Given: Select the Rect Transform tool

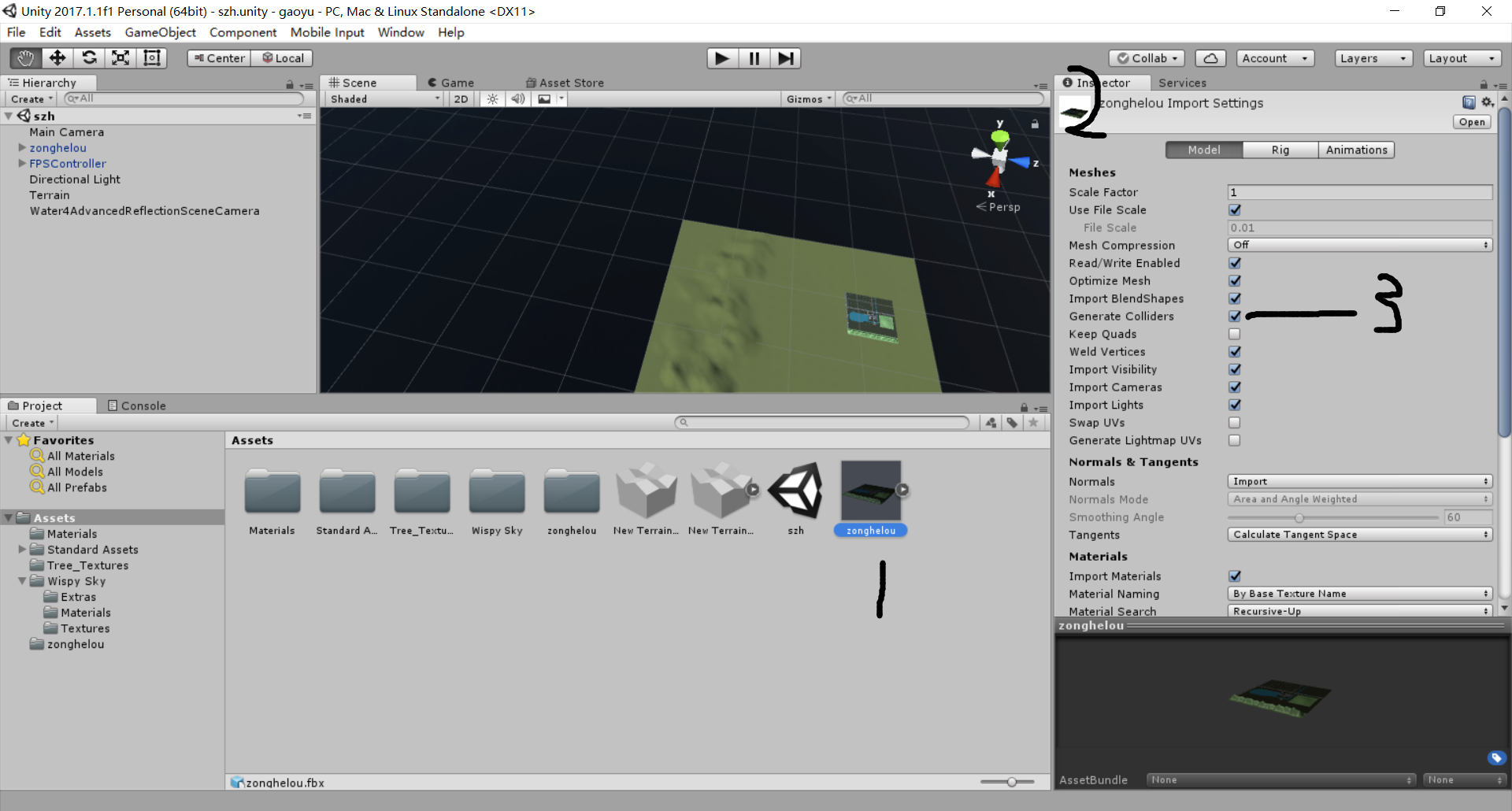Looking at the screenshot, I should click(152, 58).
